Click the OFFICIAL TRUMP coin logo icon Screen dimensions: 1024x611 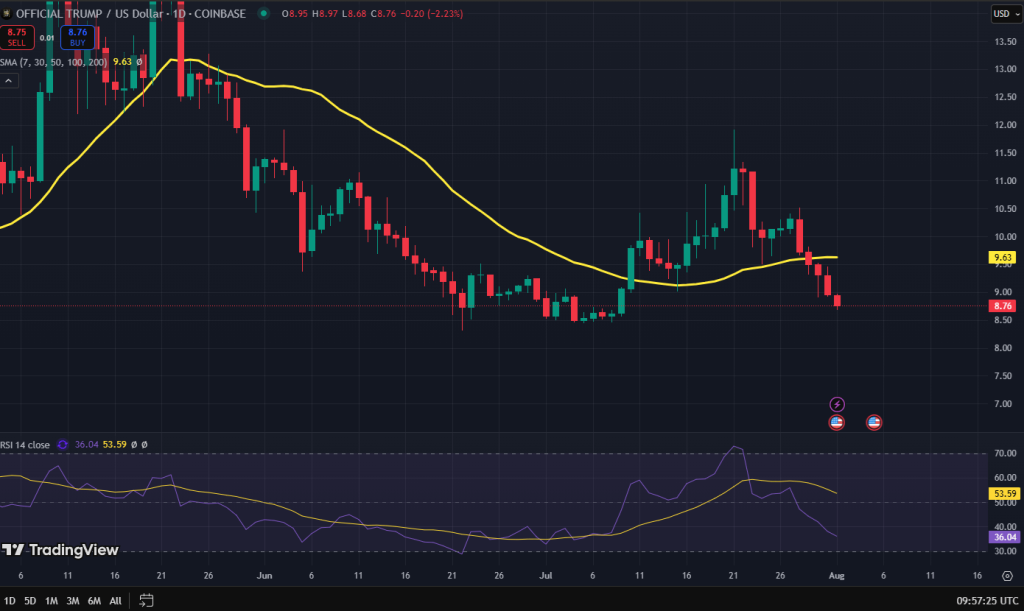[7, 14]
